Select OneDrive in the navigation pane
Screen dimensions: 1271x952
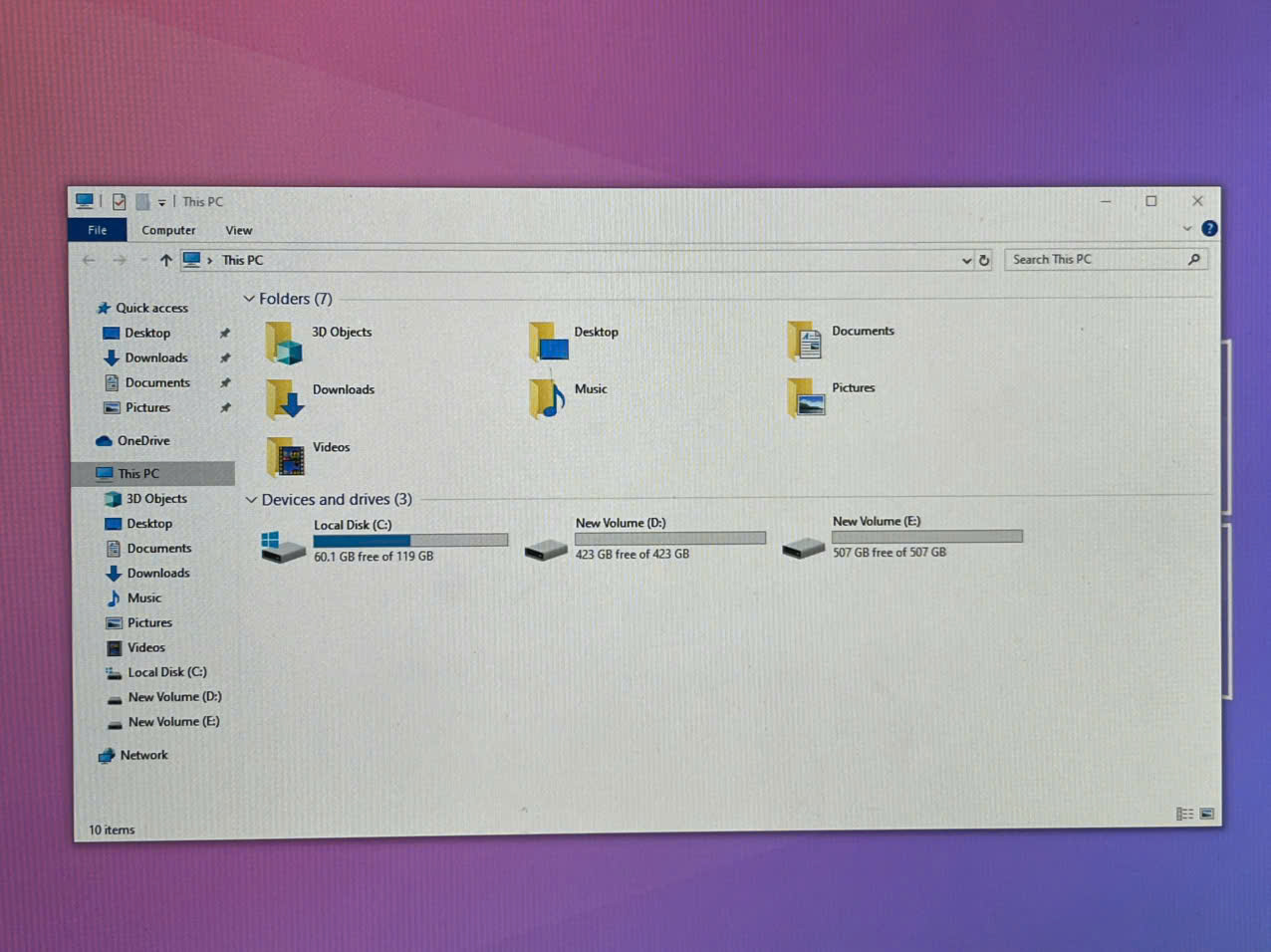click(x=142, y=440)
